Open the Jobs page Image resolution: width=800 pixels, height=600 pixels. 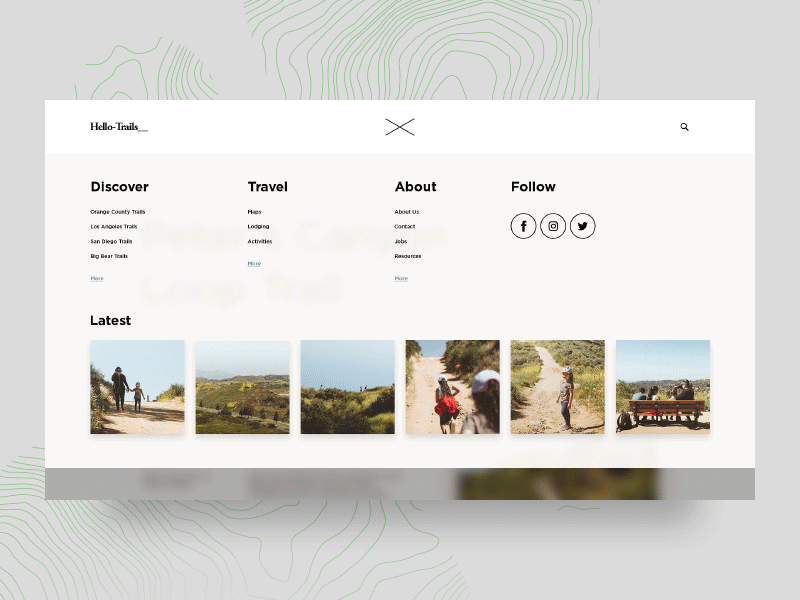coord(400,242)
